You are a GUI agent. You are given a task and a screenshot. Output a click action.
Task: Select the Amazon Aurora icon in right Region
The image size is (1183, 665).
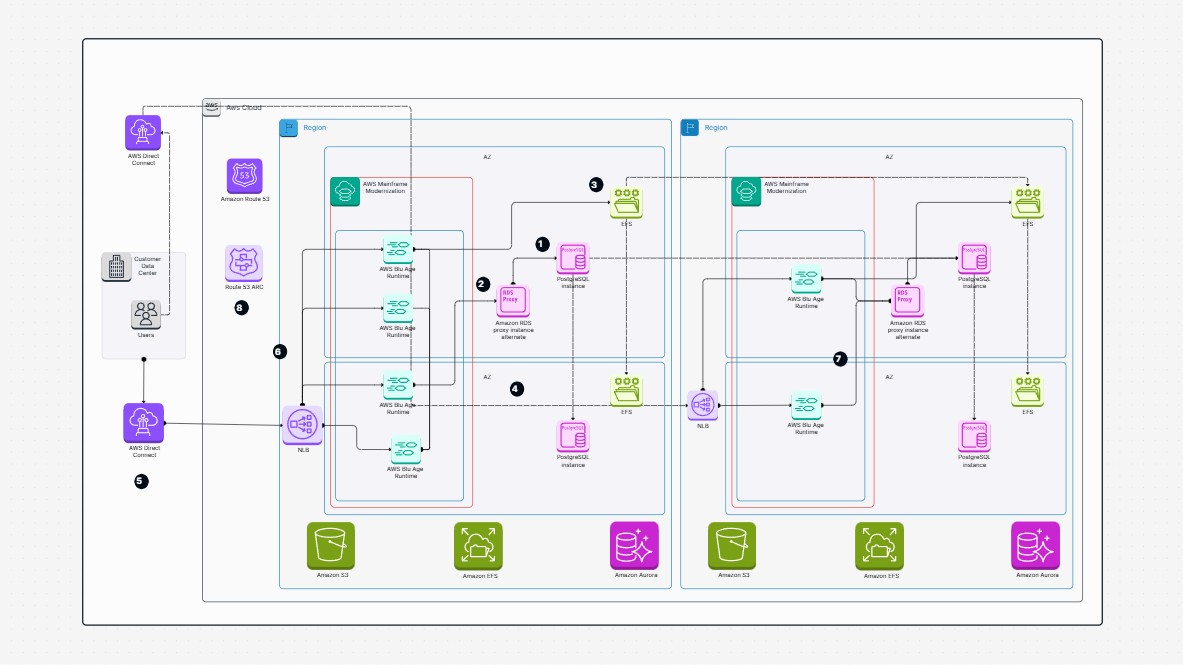pos(1036,546)
